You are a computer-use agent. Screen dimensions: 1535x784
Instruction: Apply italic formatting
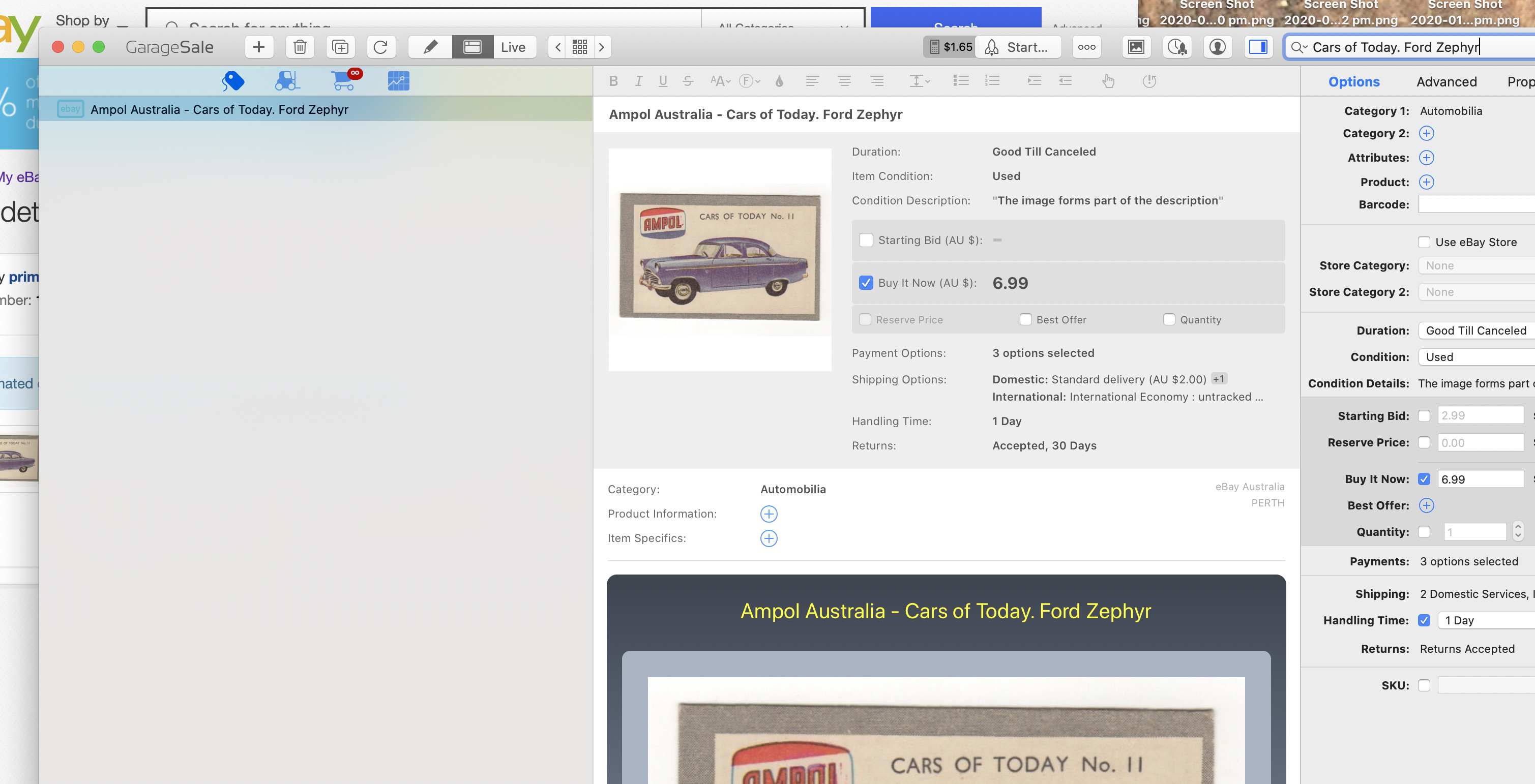click(x=638, y=81)
